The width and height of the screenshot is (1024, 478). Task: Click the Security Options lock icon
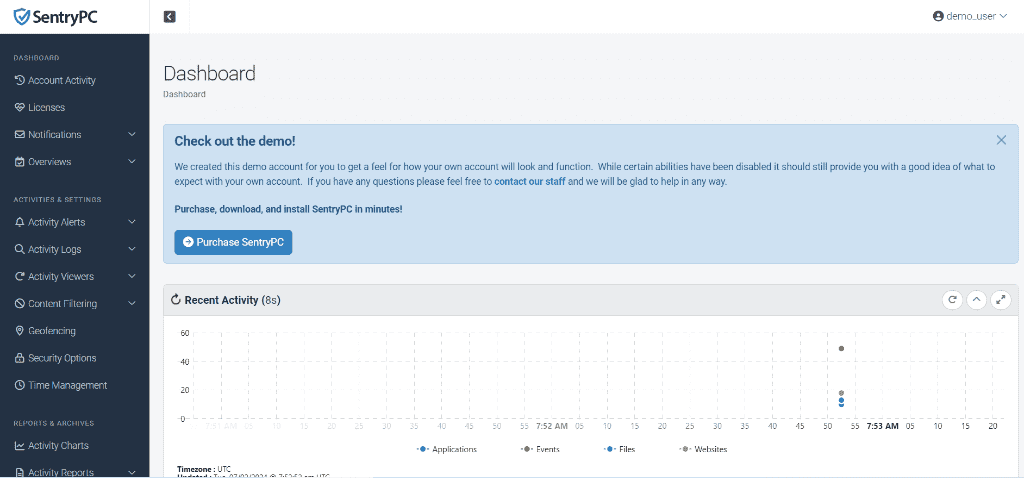pyautogui.click(x=19, y=358)
